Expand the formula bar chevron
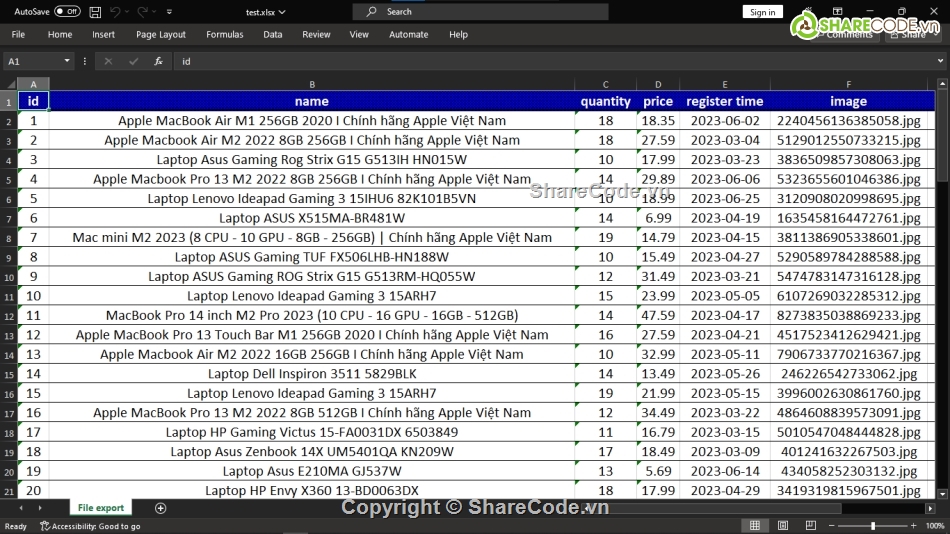The image size is (950, 534). click(941, 61)
